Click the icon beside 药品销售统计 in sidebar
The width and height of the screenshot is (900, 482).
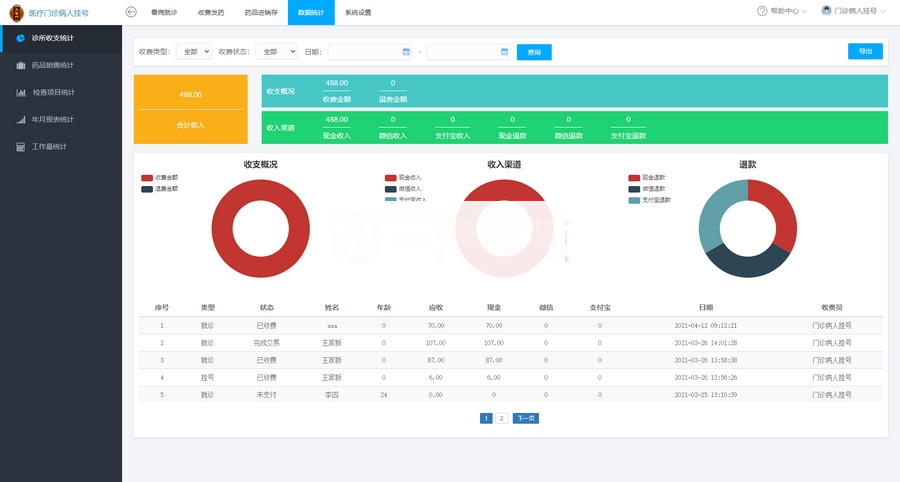(x=20, y=65)
